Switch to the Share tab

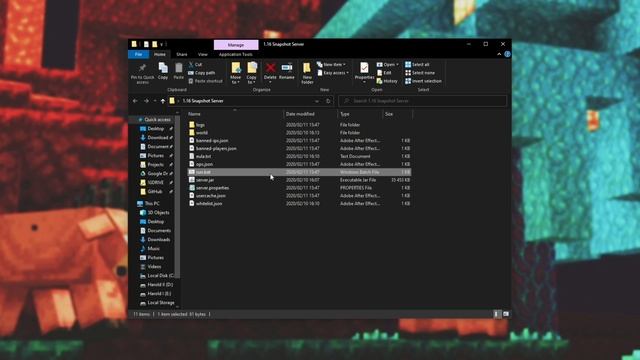pos(182,54)
